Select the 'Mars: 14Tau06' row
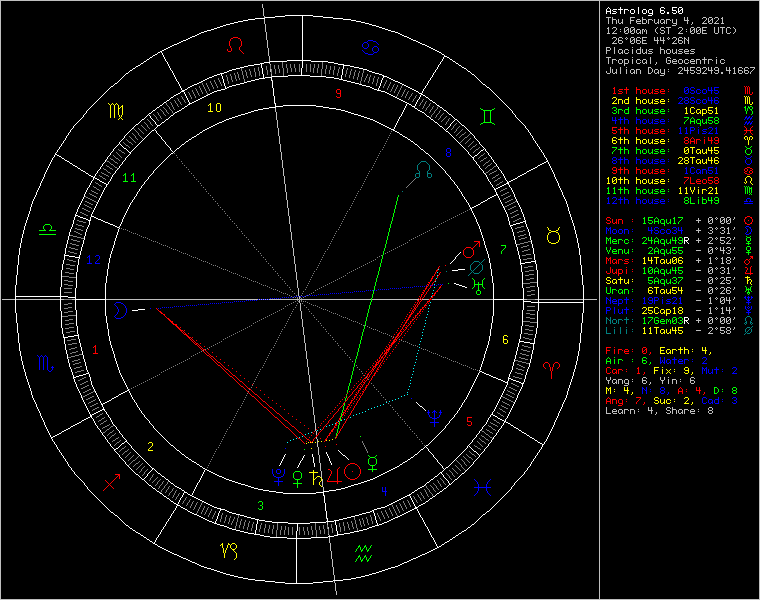The width and height of the screenshot is (760, 600). 680,261
